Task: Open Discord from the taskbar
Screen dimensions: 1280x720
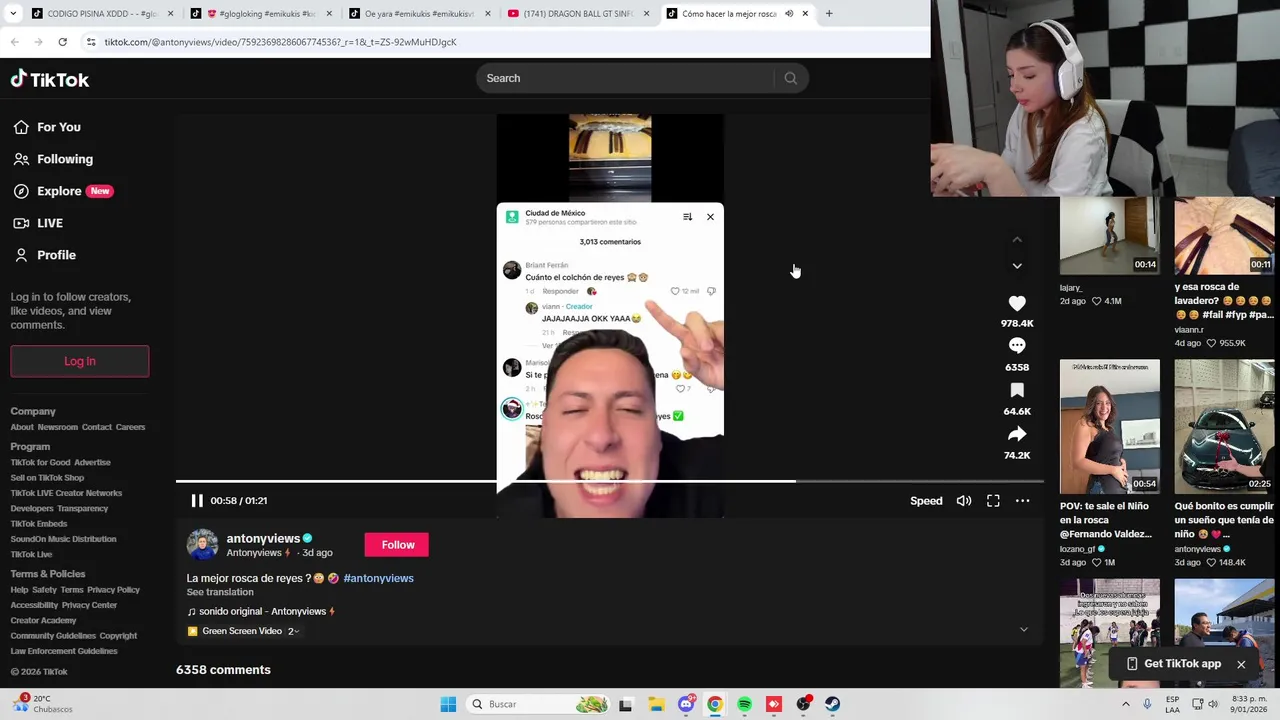Action: [686, 704]
